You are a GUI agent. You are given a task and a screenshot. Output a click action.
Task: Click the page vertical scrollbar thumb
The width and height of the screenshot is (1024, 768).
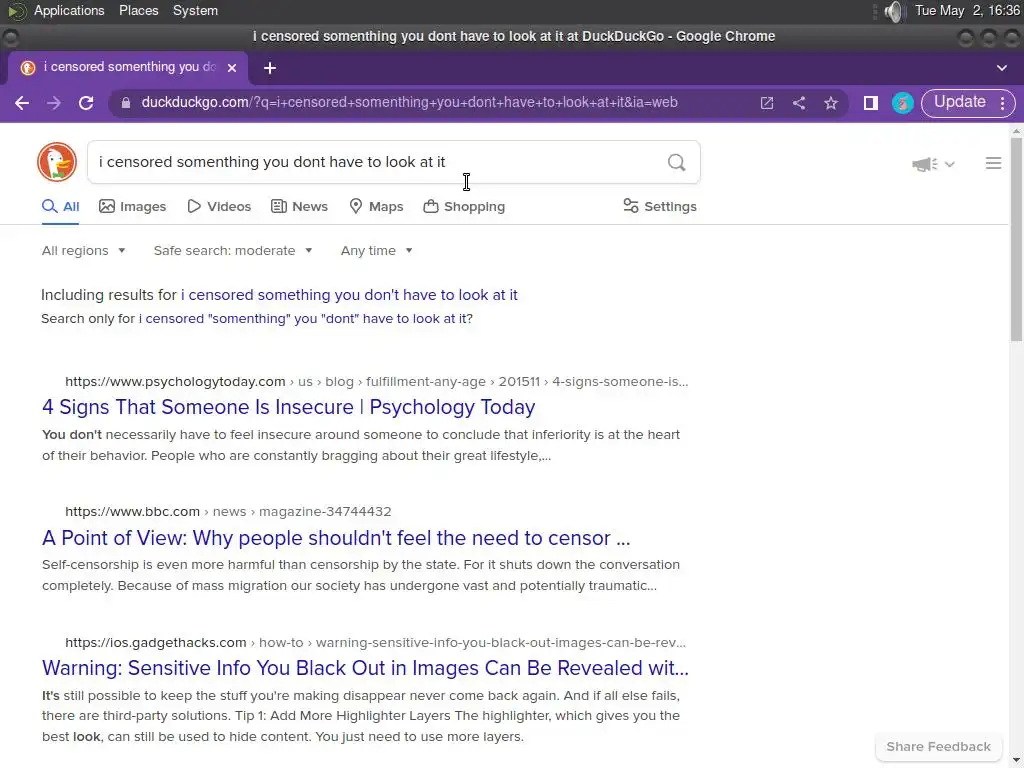(1016, 238)
